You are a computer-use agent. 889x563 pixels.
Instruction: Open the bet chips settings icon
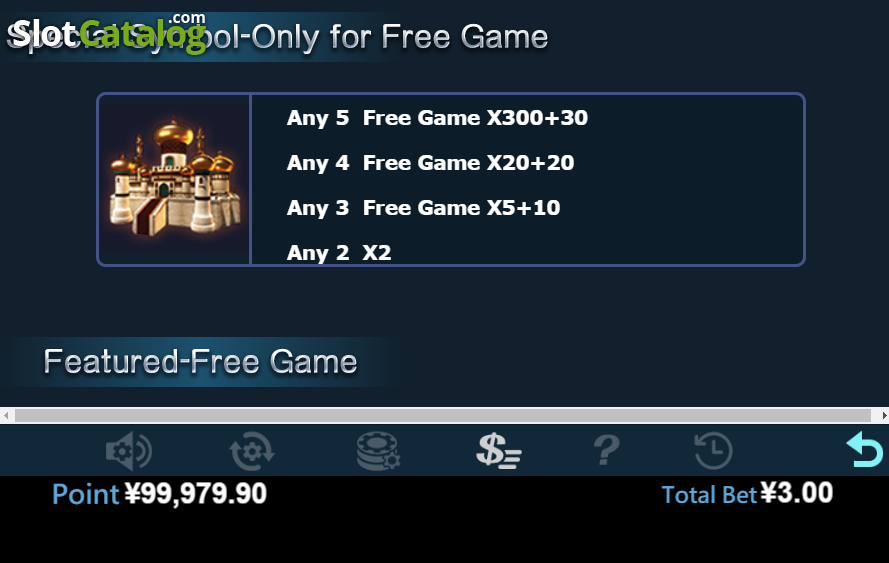click(x=378, y=451)
